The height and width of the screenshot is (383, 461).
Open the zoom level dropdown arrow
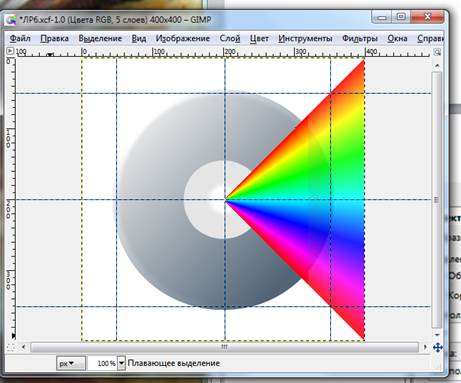pos(122,363)
